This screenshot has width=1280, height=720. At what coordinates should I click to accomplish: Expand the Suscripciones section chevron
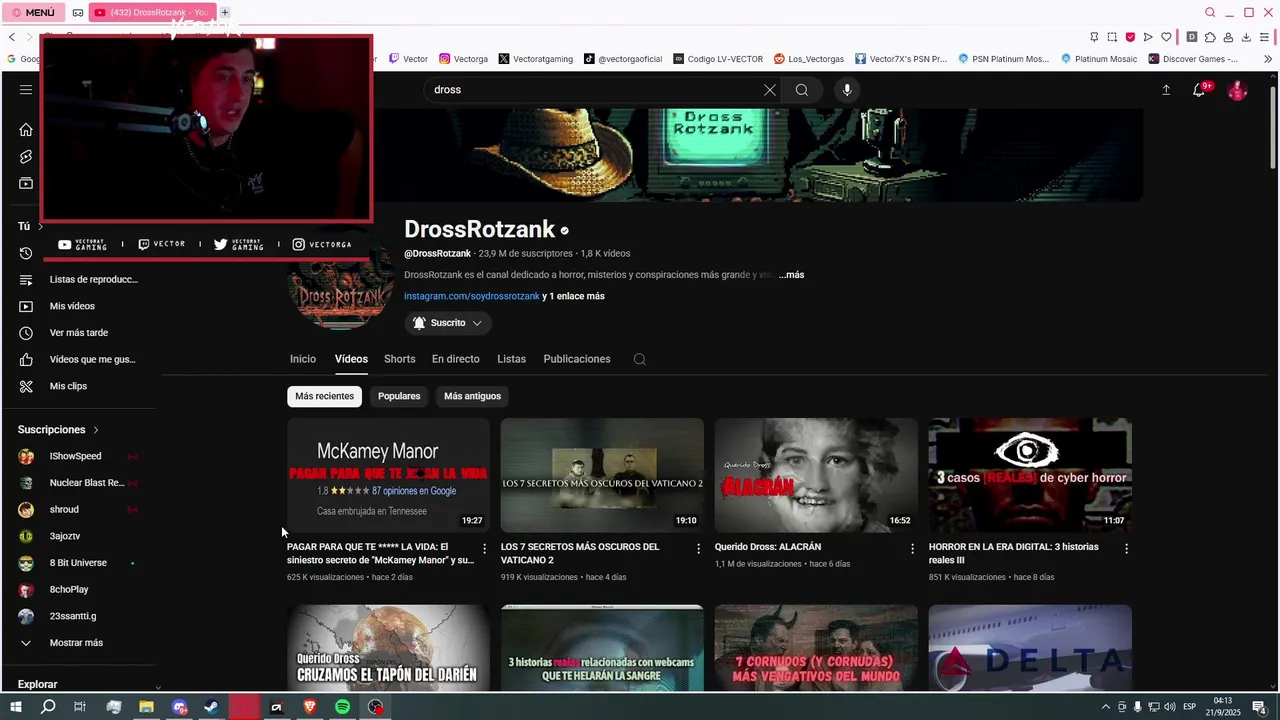click(x=96, y=430)
